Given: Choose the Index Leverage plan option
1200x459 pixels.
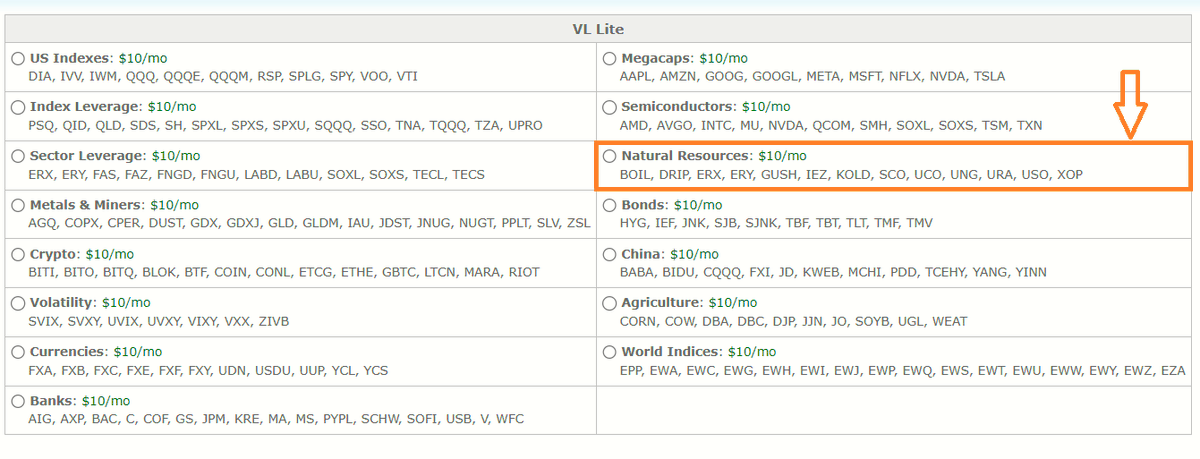Looking at the screenshot, I should (x=18, y=107).
